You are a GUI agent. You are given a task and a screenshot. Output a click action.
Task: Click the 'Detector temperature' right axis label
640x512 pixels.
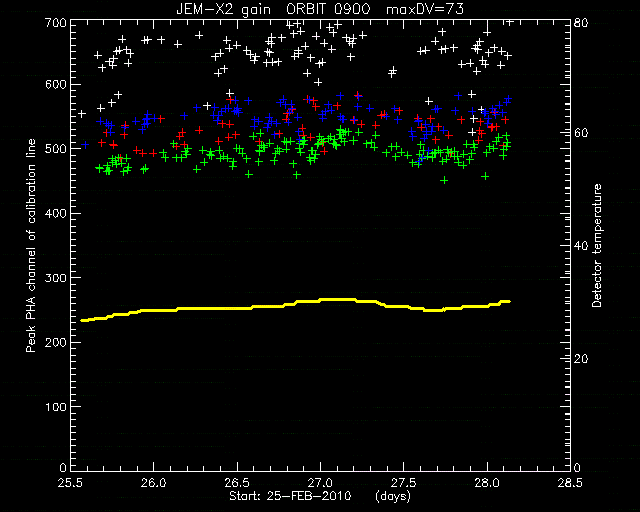click(x=597, y=245)
